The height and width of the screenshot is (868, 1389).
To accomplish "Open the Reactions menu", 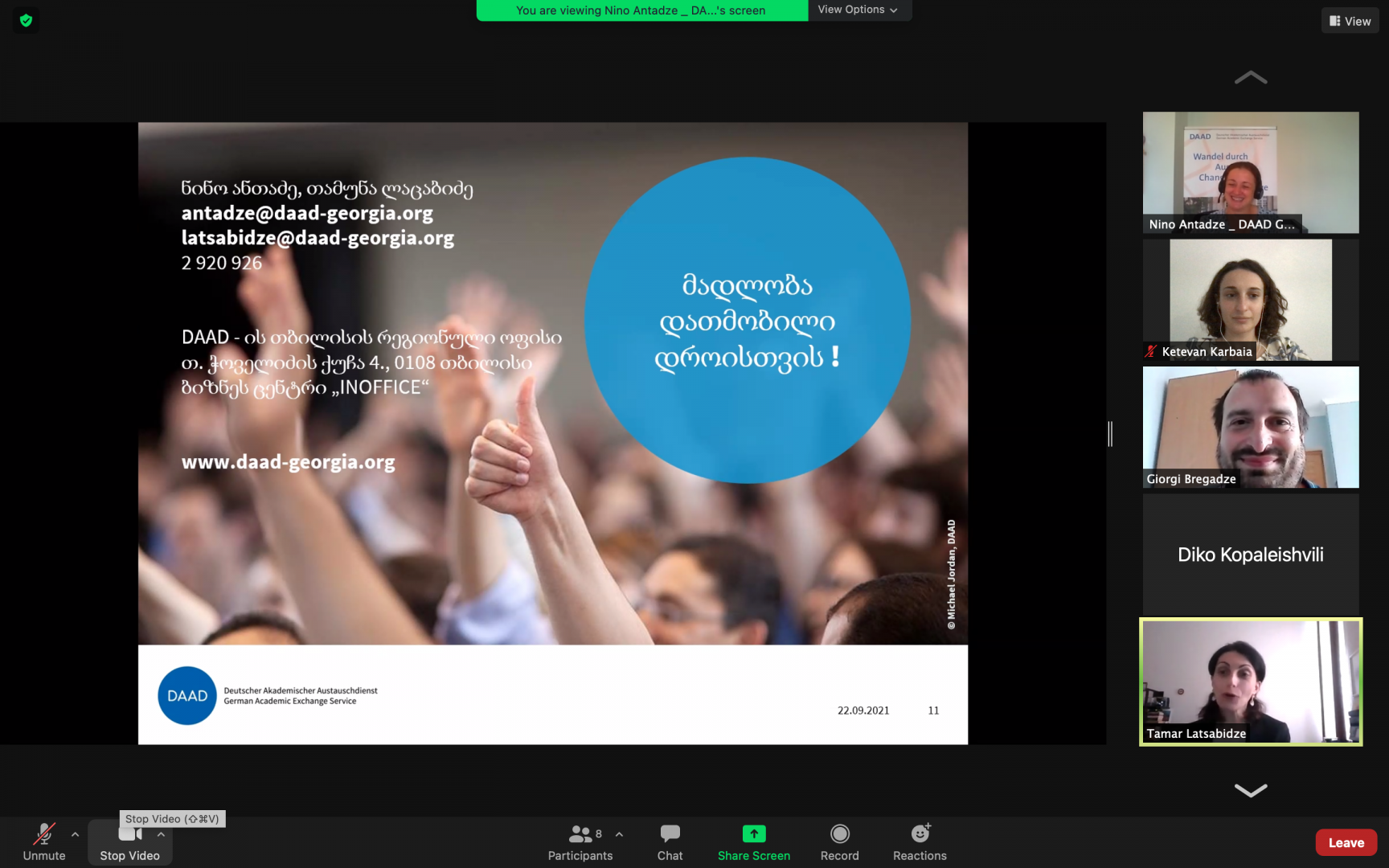I will point(920,841).
